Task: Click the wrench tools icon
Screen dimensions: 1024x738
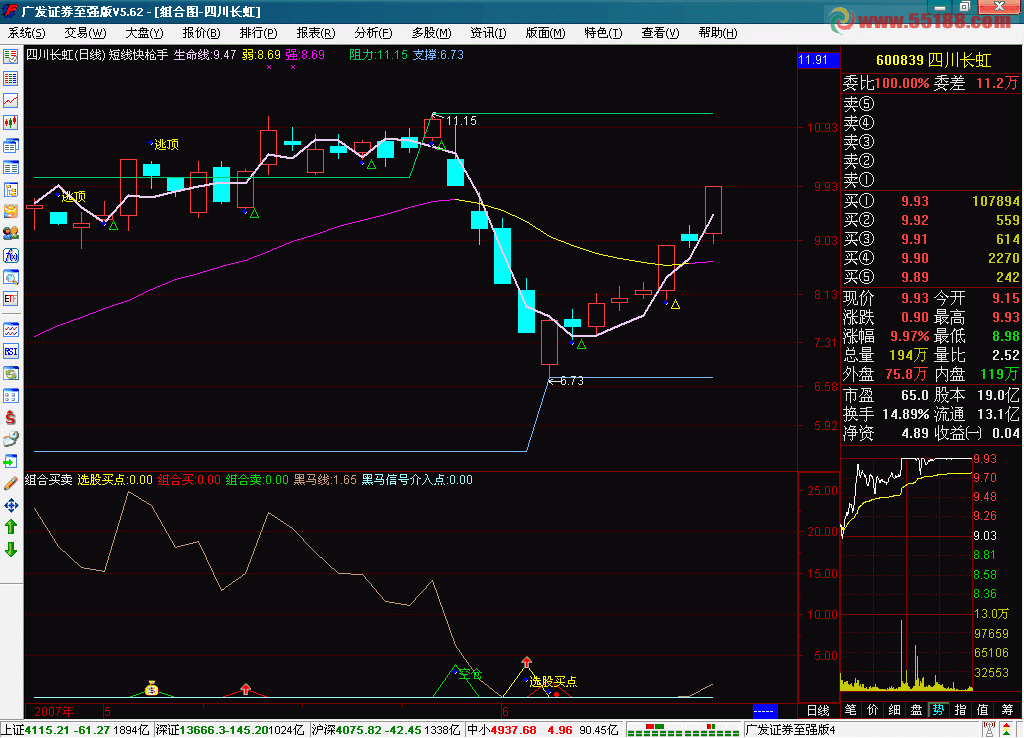Action: 10,440
